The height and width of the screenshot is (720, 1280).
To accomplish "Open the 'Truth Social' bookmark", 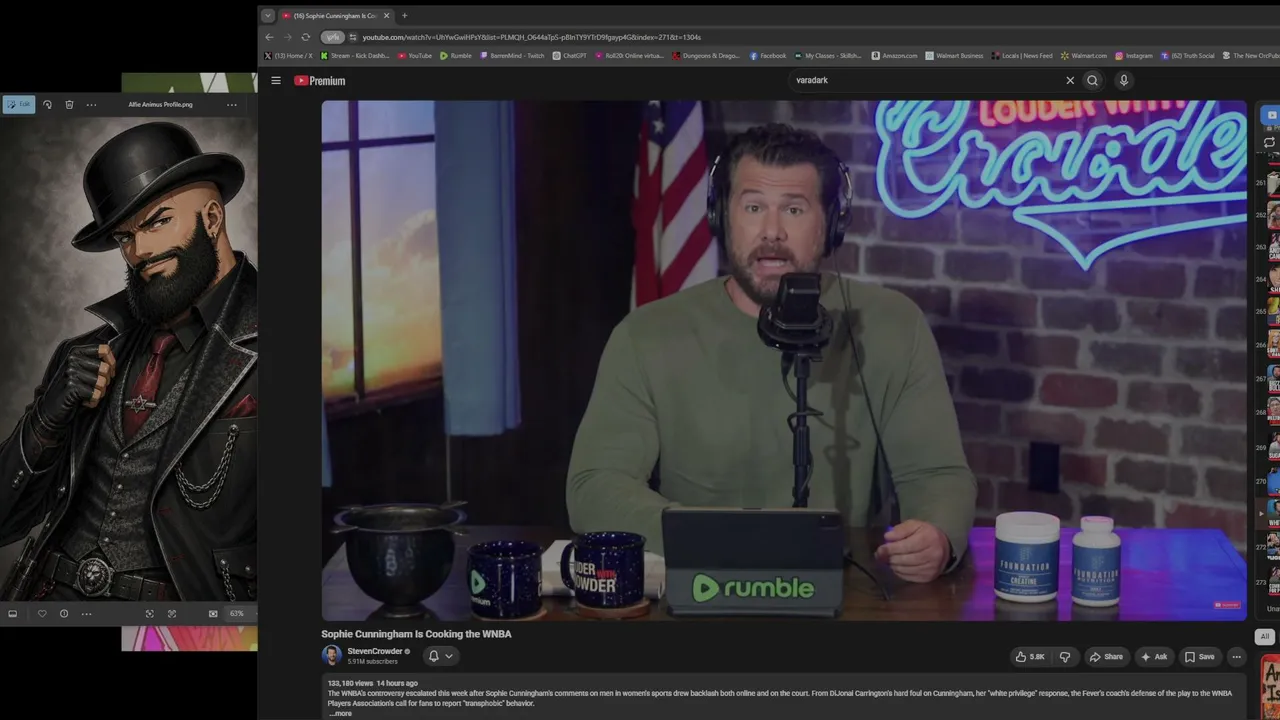I will pyautogui.click(x=1188, y=56).
